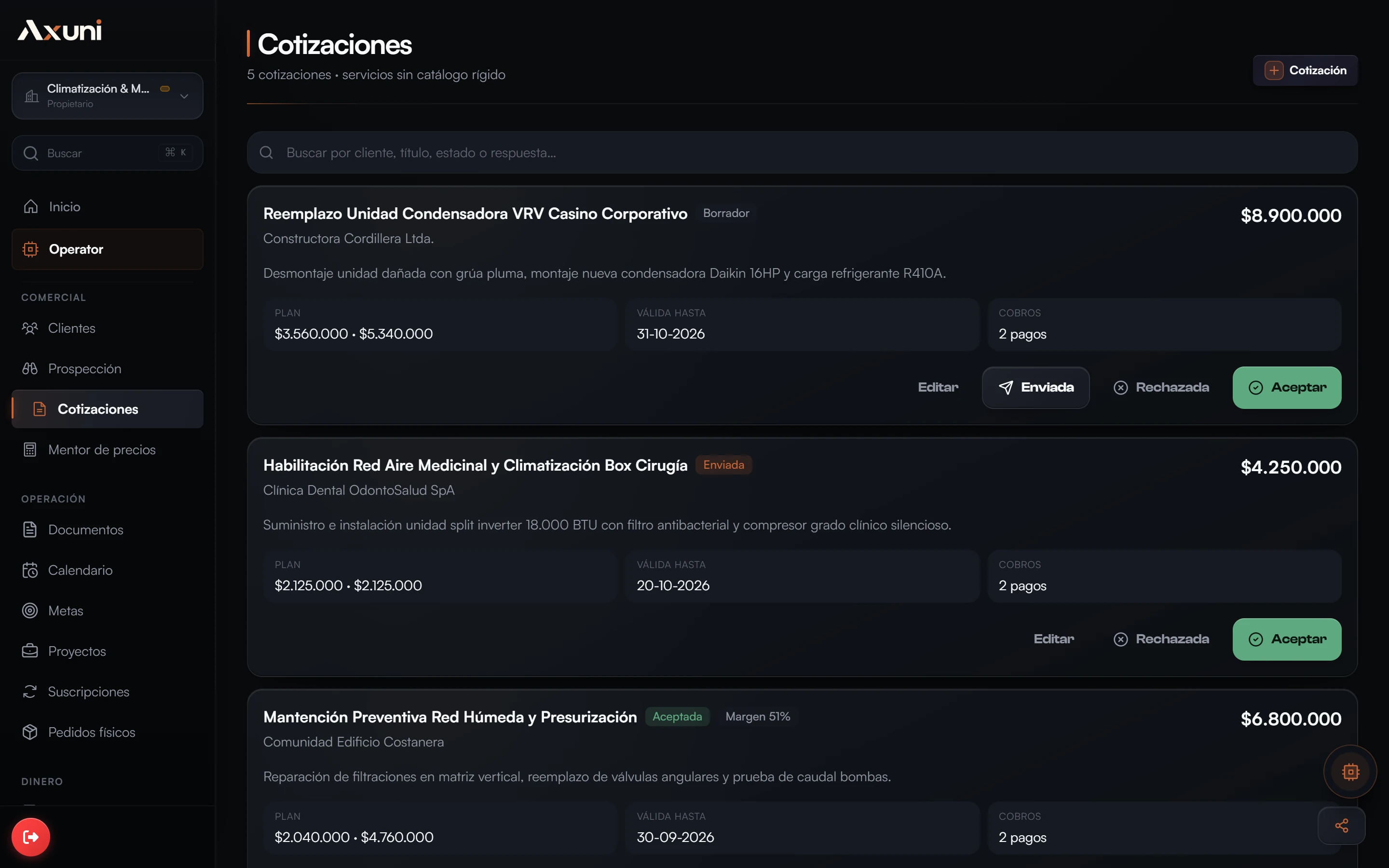Click the orange Enviada status badge
The width and height of the screenshot is (1389, 868).
coord(724,465)
